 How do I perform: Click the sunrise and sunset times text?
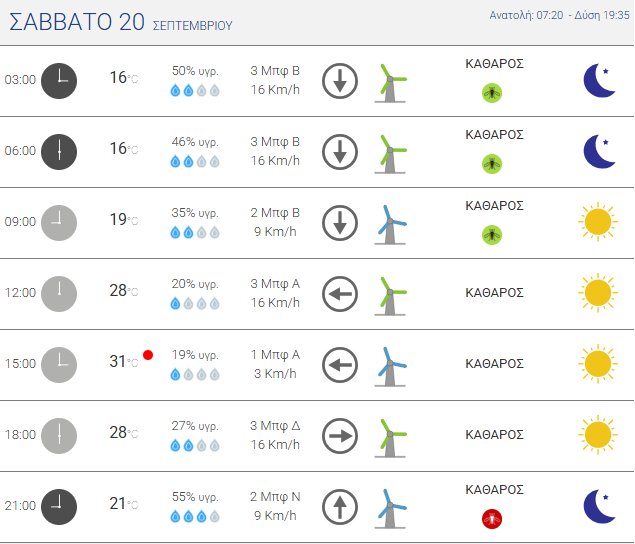(560, 16)
